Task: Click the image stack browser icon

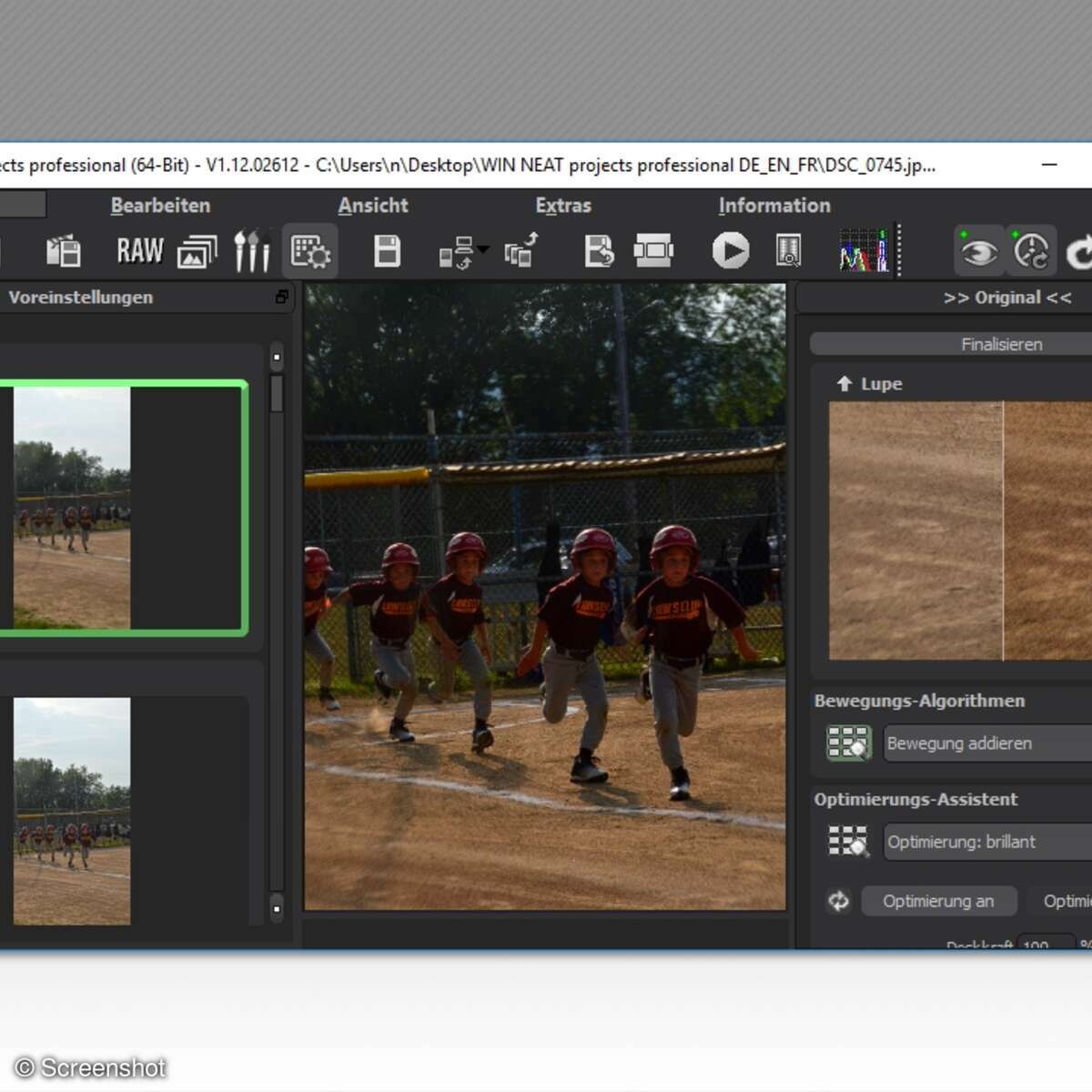Action: (197, 251)
